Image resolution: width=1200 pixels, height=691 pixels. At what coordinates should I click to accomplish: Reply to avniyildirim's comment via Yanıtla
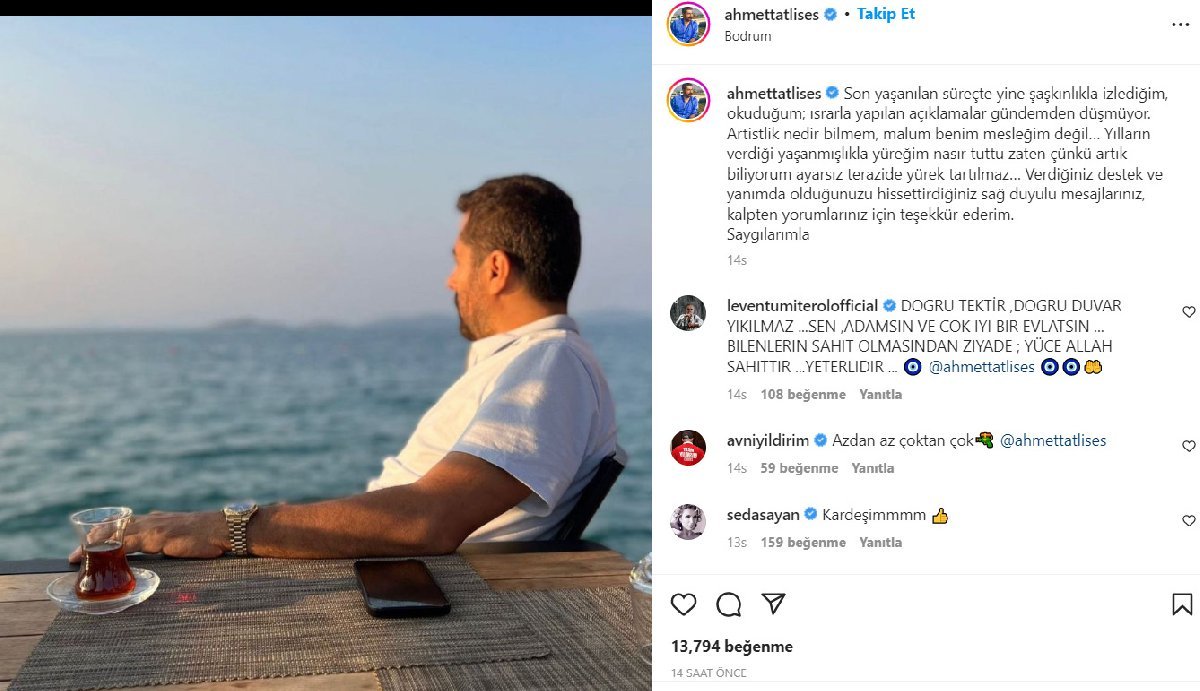873,468
